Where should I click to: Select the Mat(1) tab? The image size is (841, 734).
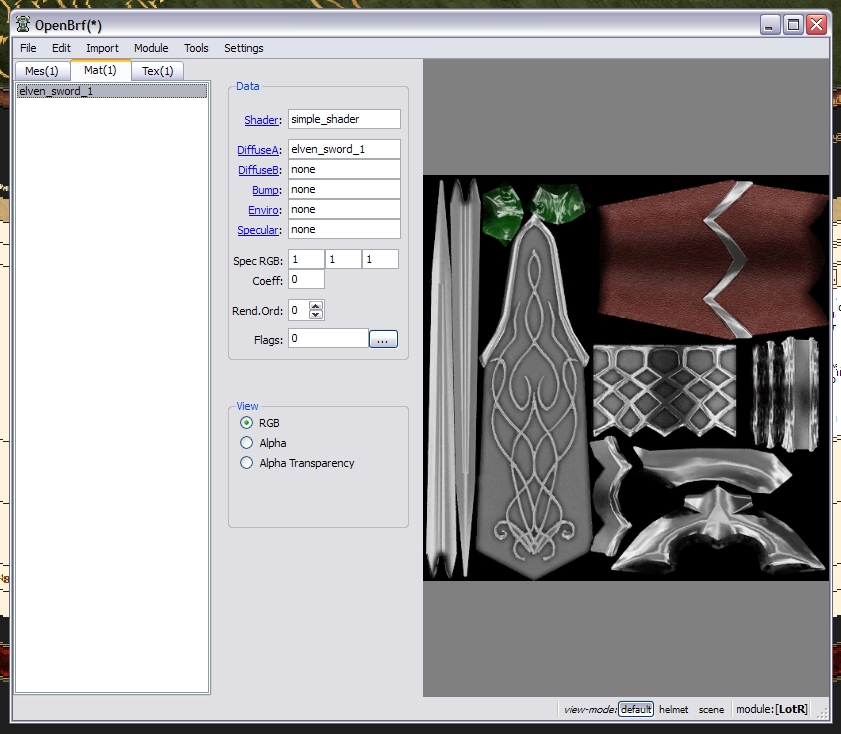100,70
